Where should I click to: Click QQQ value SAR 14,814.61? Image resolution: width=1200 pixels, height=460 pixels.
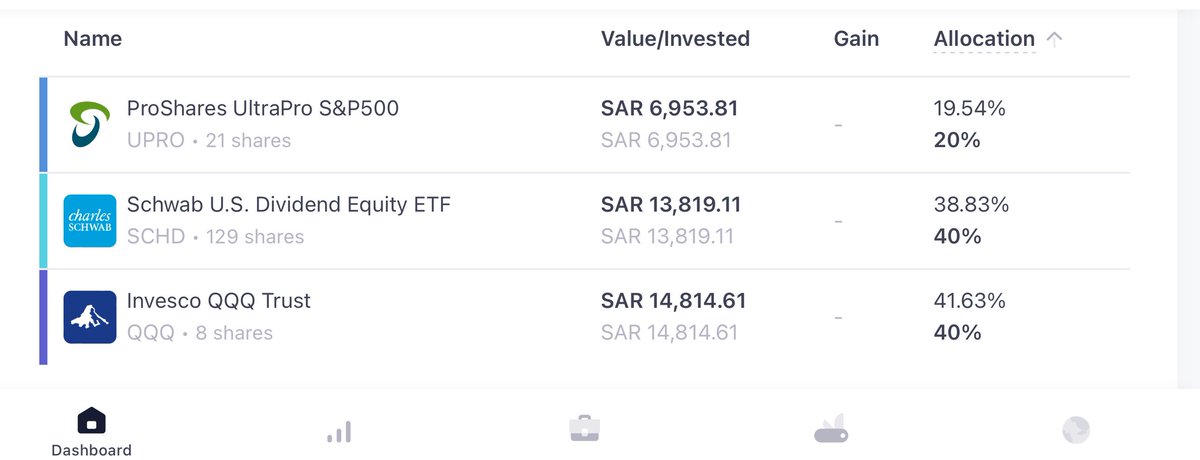[673, 301]
